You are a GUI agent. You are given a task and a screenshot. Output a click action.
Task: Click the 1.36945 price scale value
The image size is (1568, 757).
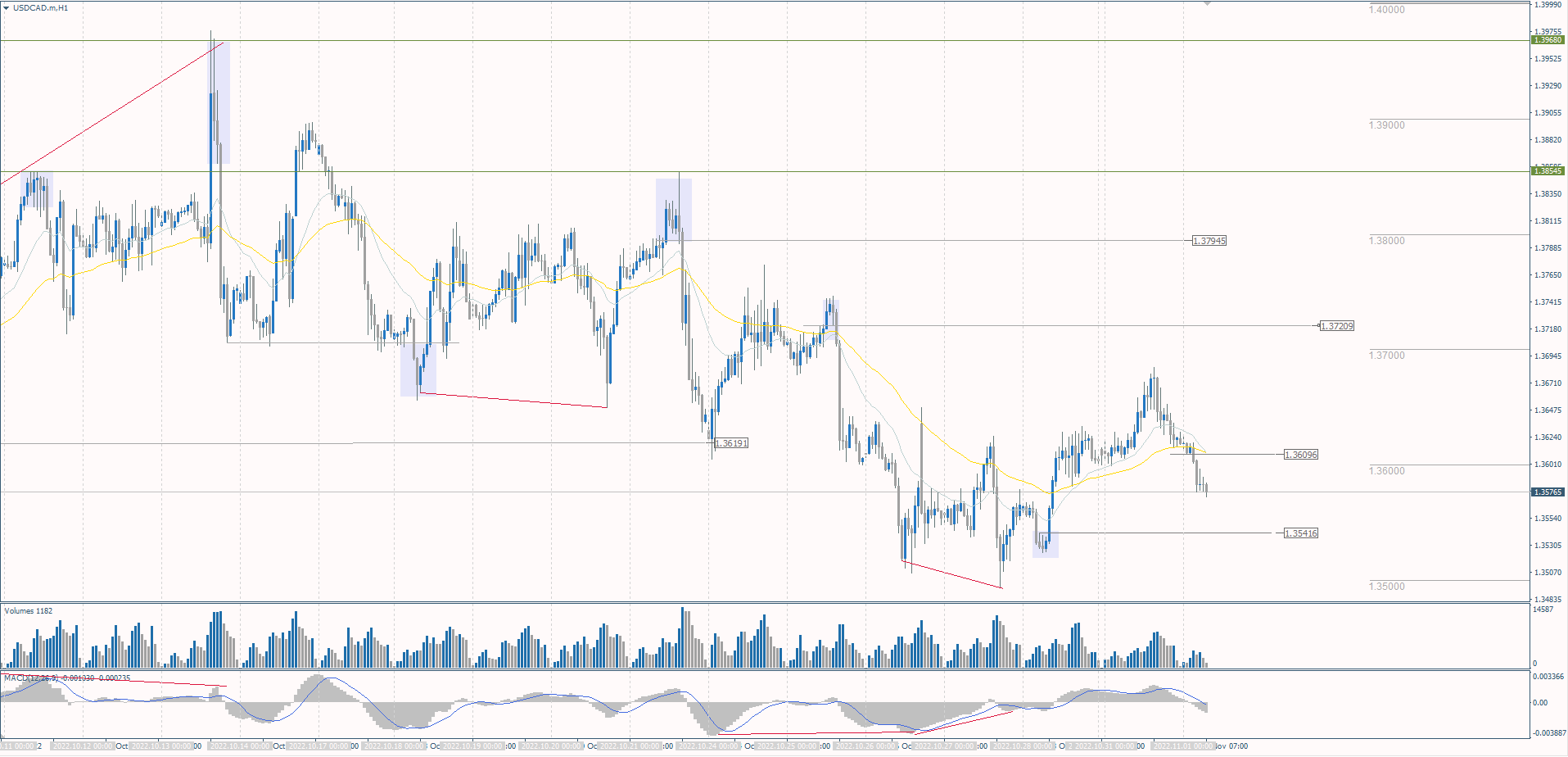pos(1548,356)
